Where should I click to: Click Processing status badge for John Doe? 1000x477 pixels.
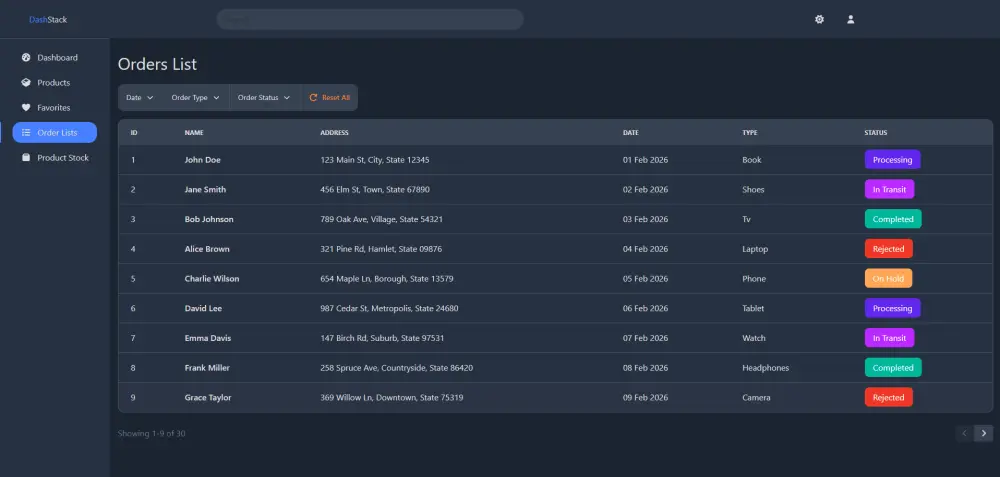892,159
